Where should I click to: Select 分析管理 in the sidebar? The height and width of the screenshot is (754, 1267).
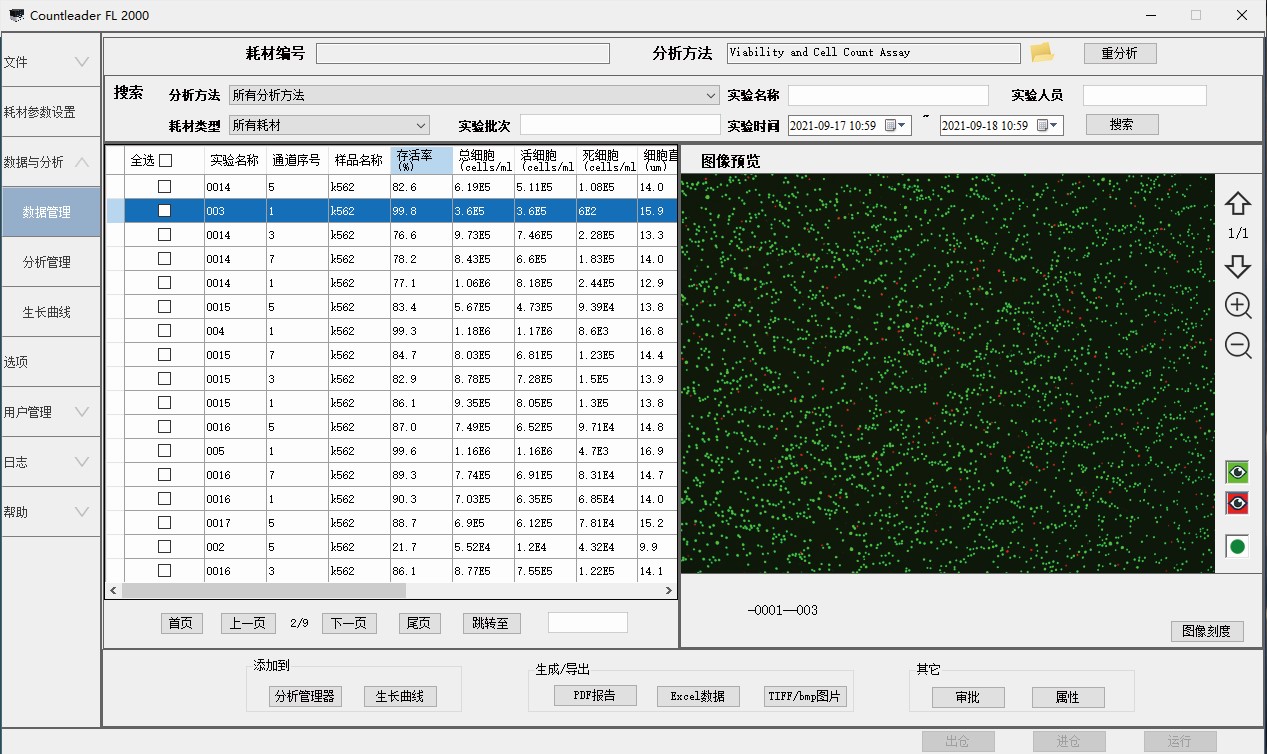47,262
